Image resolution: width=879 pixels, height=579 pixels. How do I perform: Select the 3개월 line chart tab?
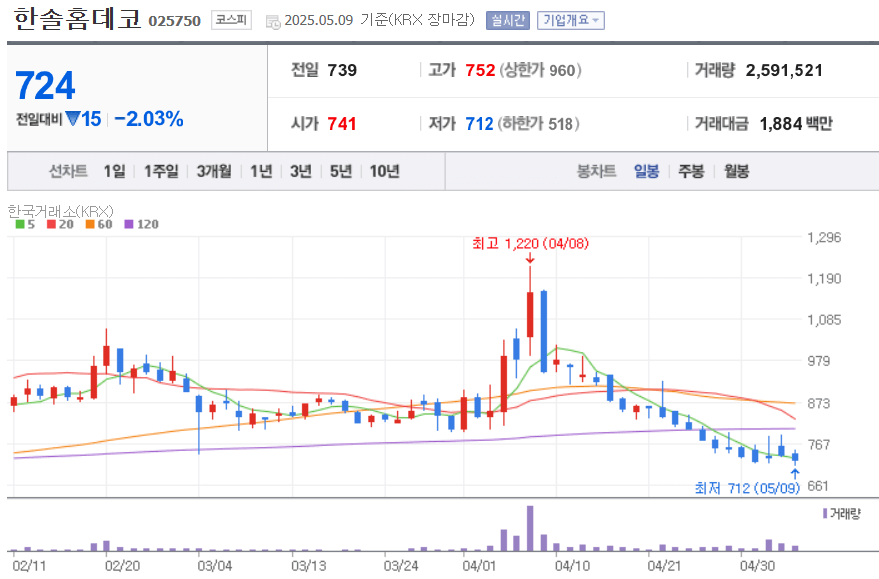[214, 171]
